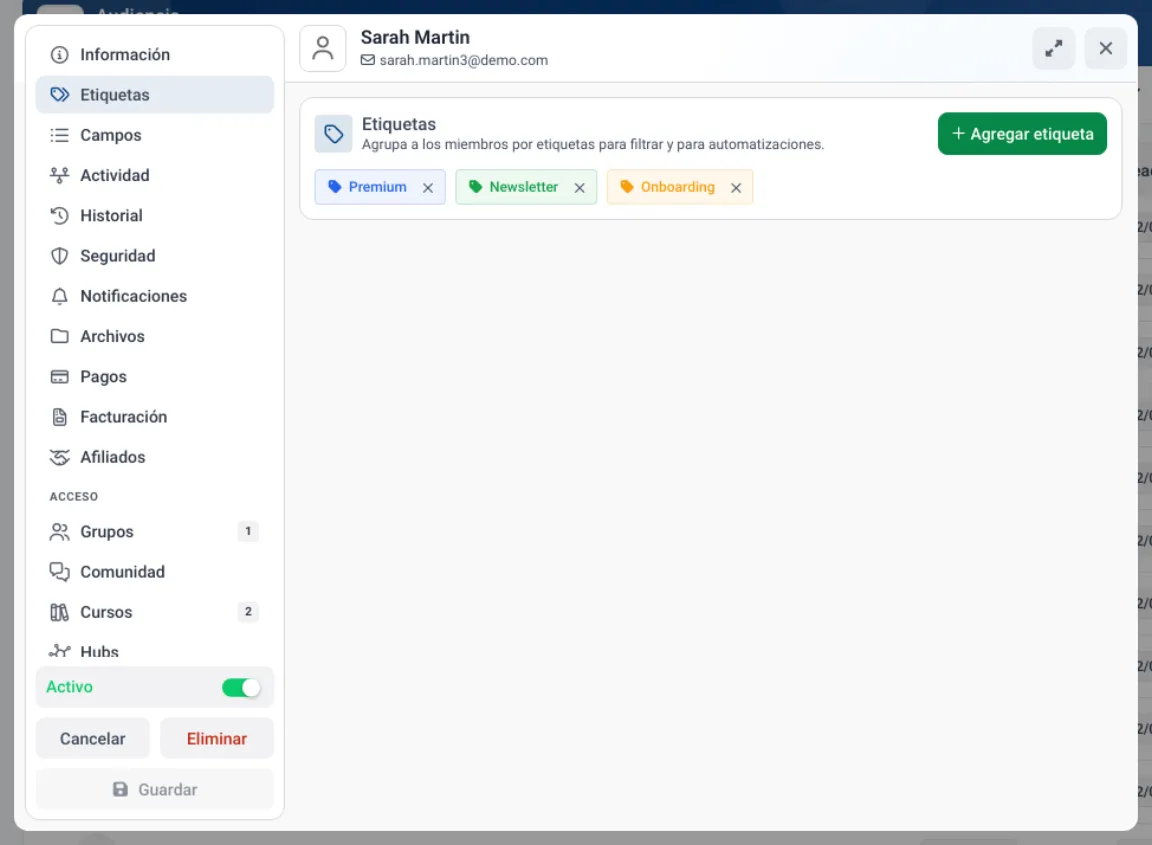This screenshot has height=845, width=1152.
Task: Open Notificaciones settings
Action: (x=154, y=296)
